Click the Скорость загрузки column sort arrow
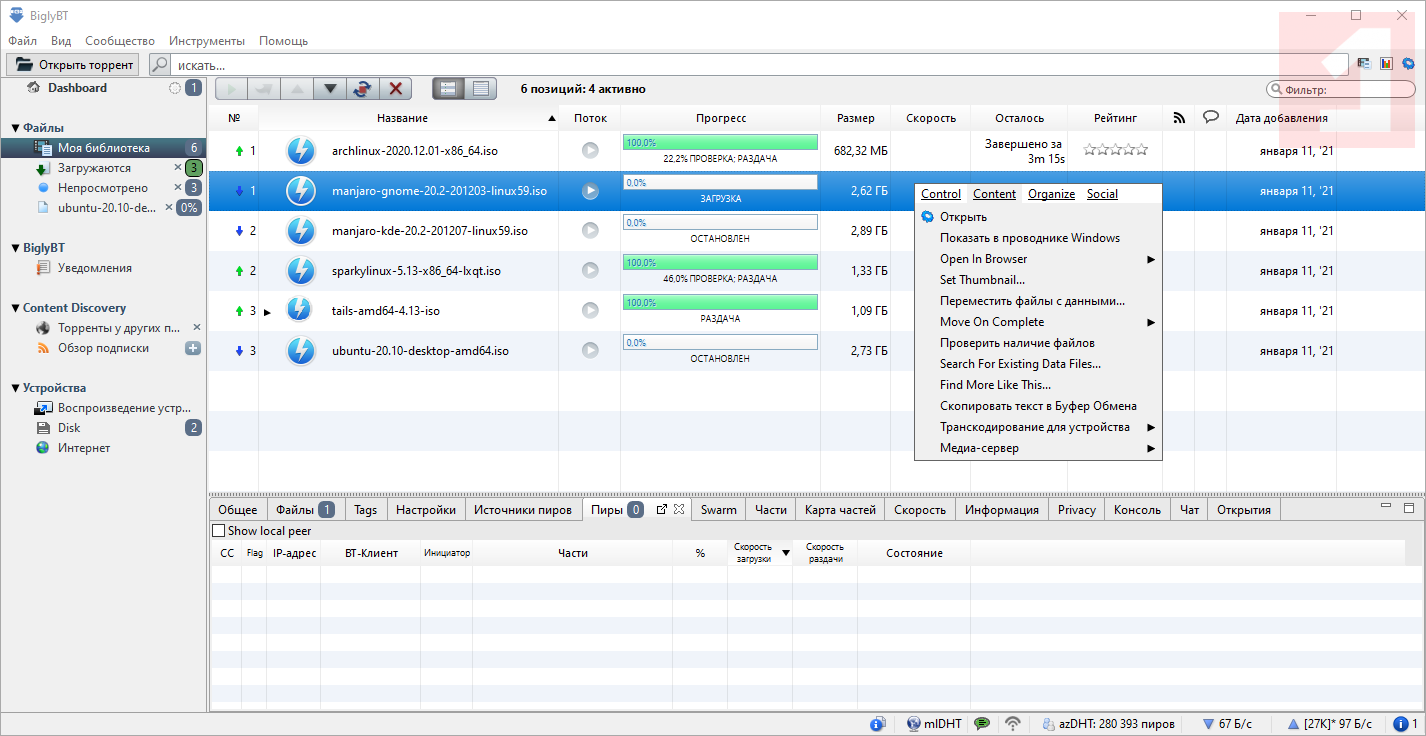The width and height of the screenshot is (1426, 736). click(x=786, y=553)
